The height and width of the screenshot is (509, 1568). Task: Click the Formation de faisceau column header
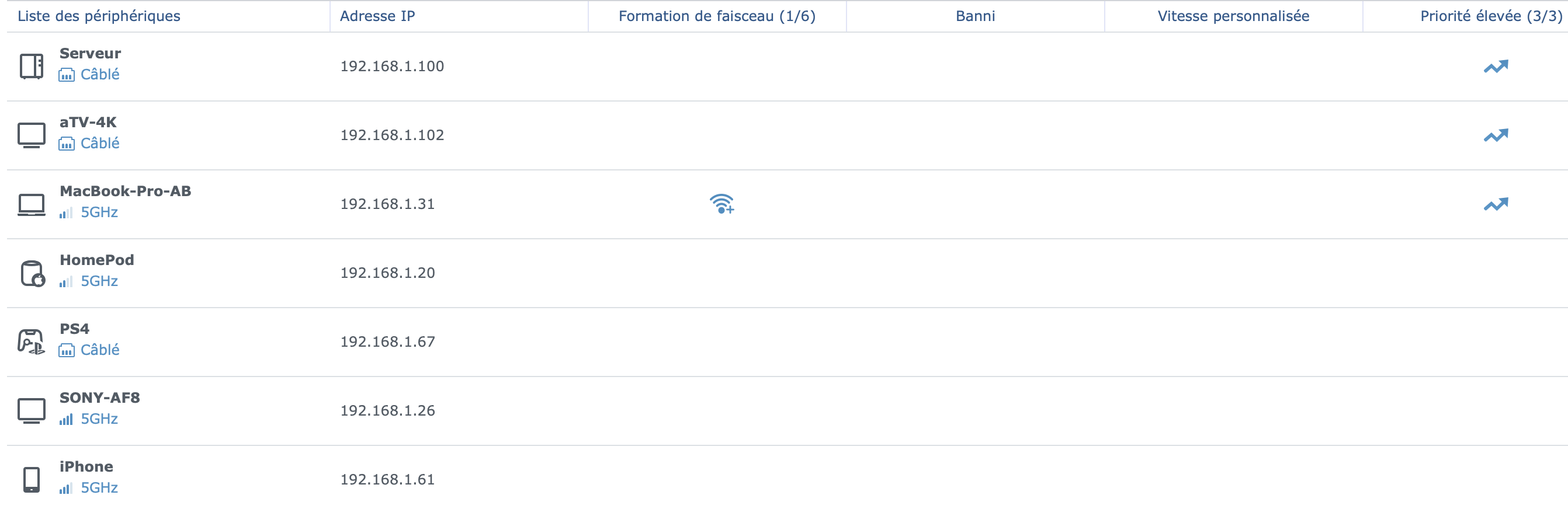click(x=717, y=16)
